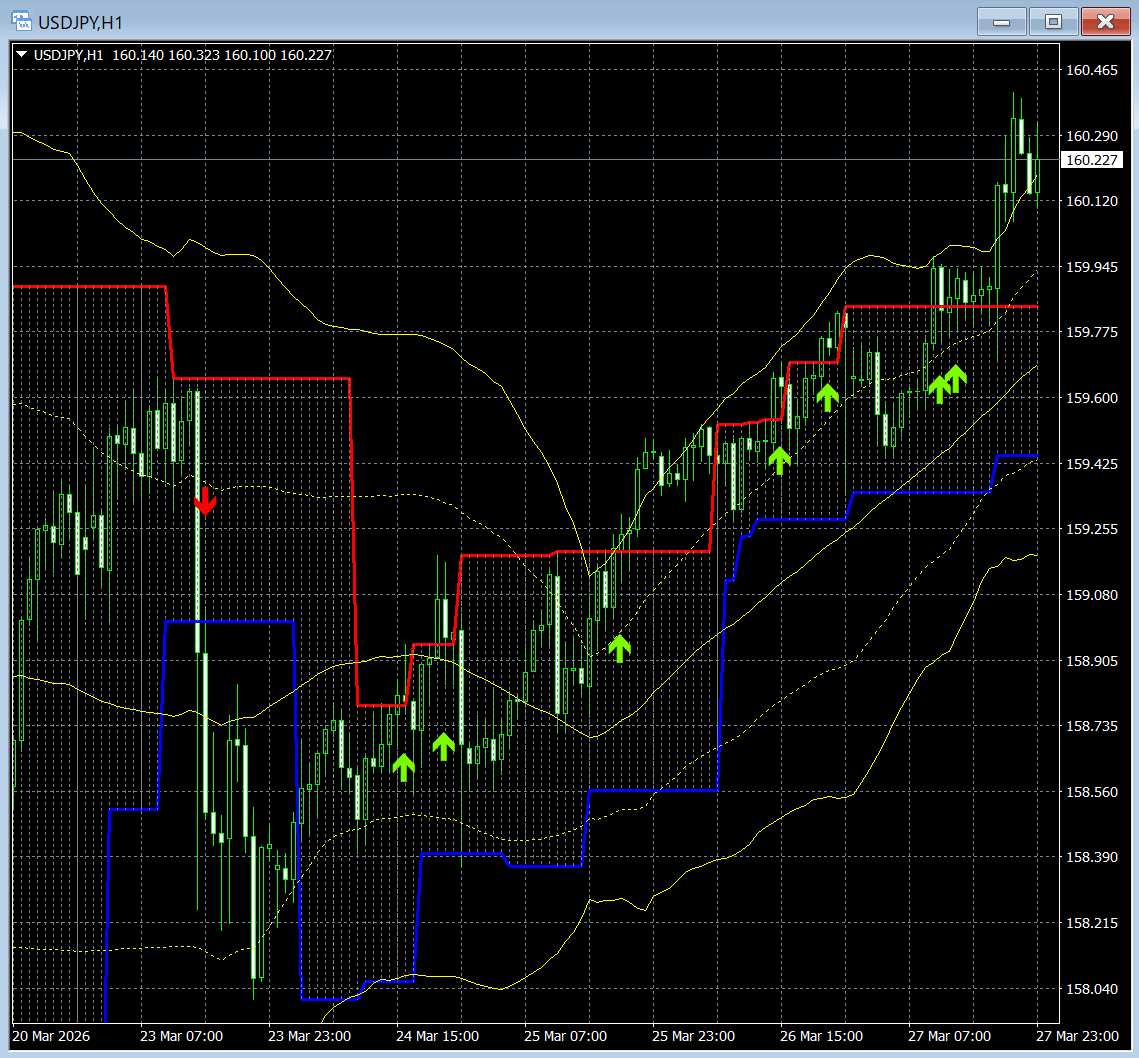Maximize the USDJPY,H1 chart window
This screenshot has width=1139, height=1058.
click(1053, 22)
